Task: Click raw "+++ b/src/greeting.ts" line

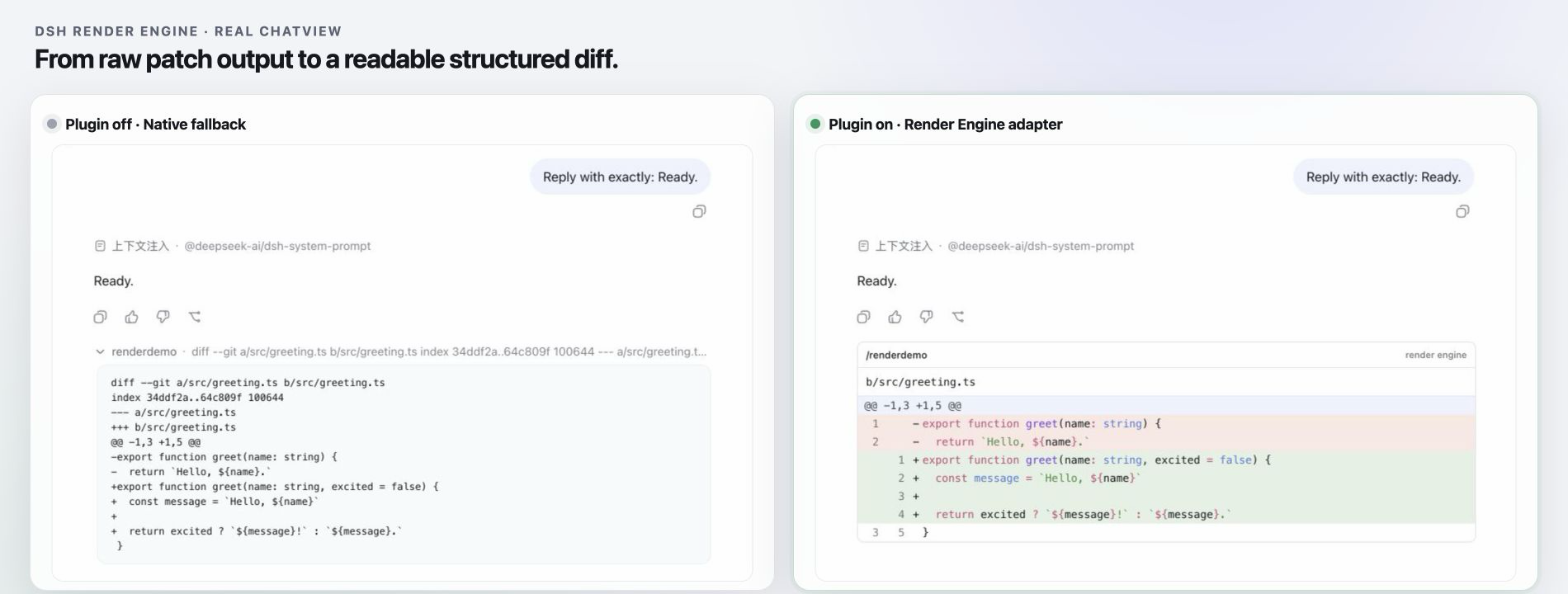Action: click(173, 427)
